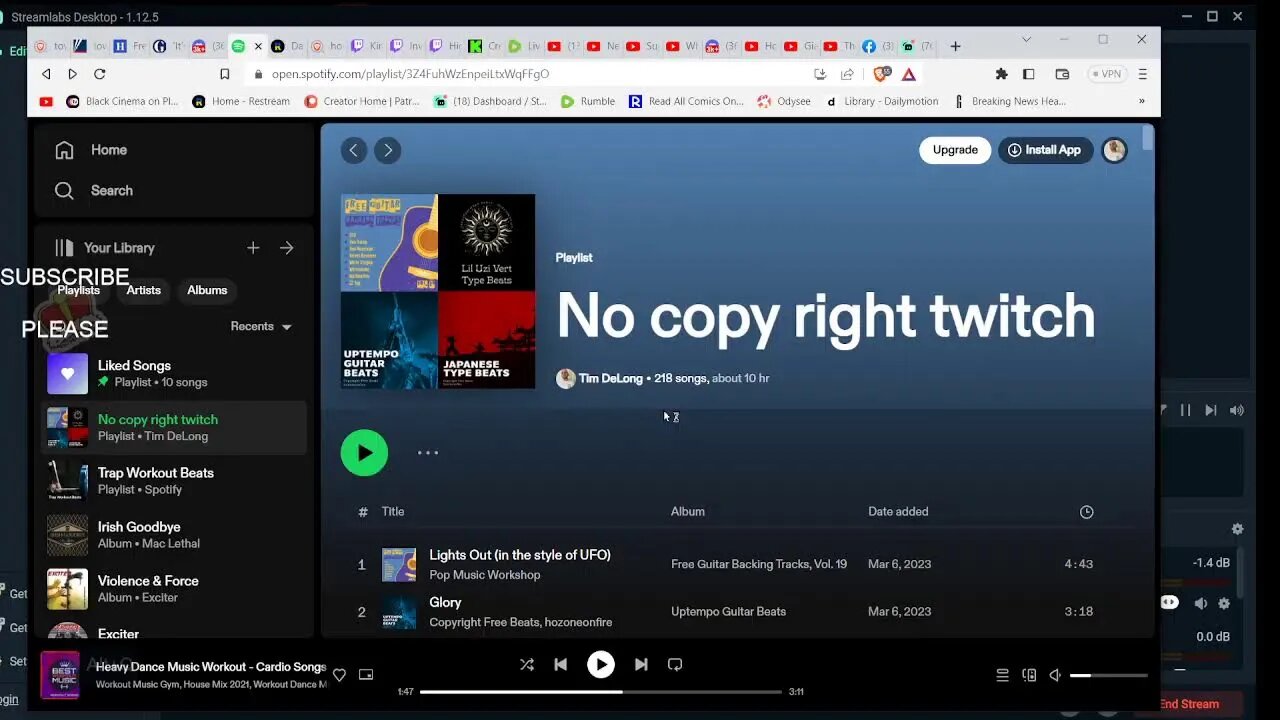Open Trap Workout Beats playlist
The image size is (1280, 720).
coord(175,481)
